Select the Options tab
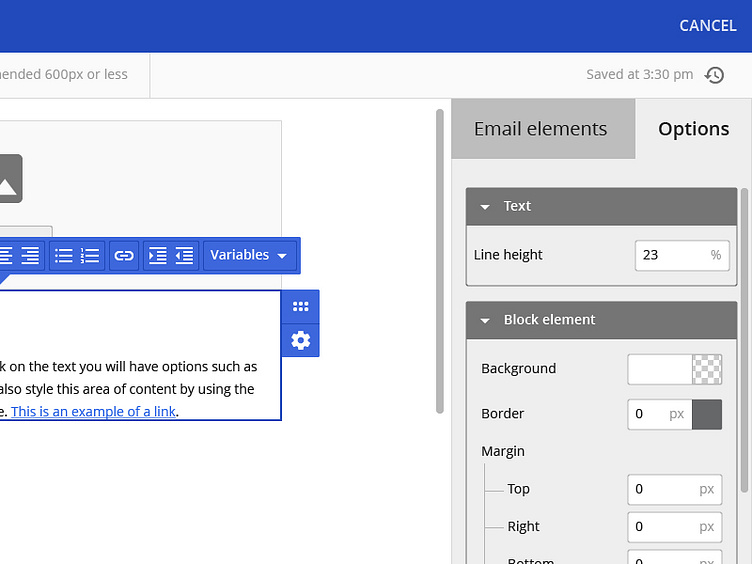Viewport: 752px width, 564px height. 693,129
